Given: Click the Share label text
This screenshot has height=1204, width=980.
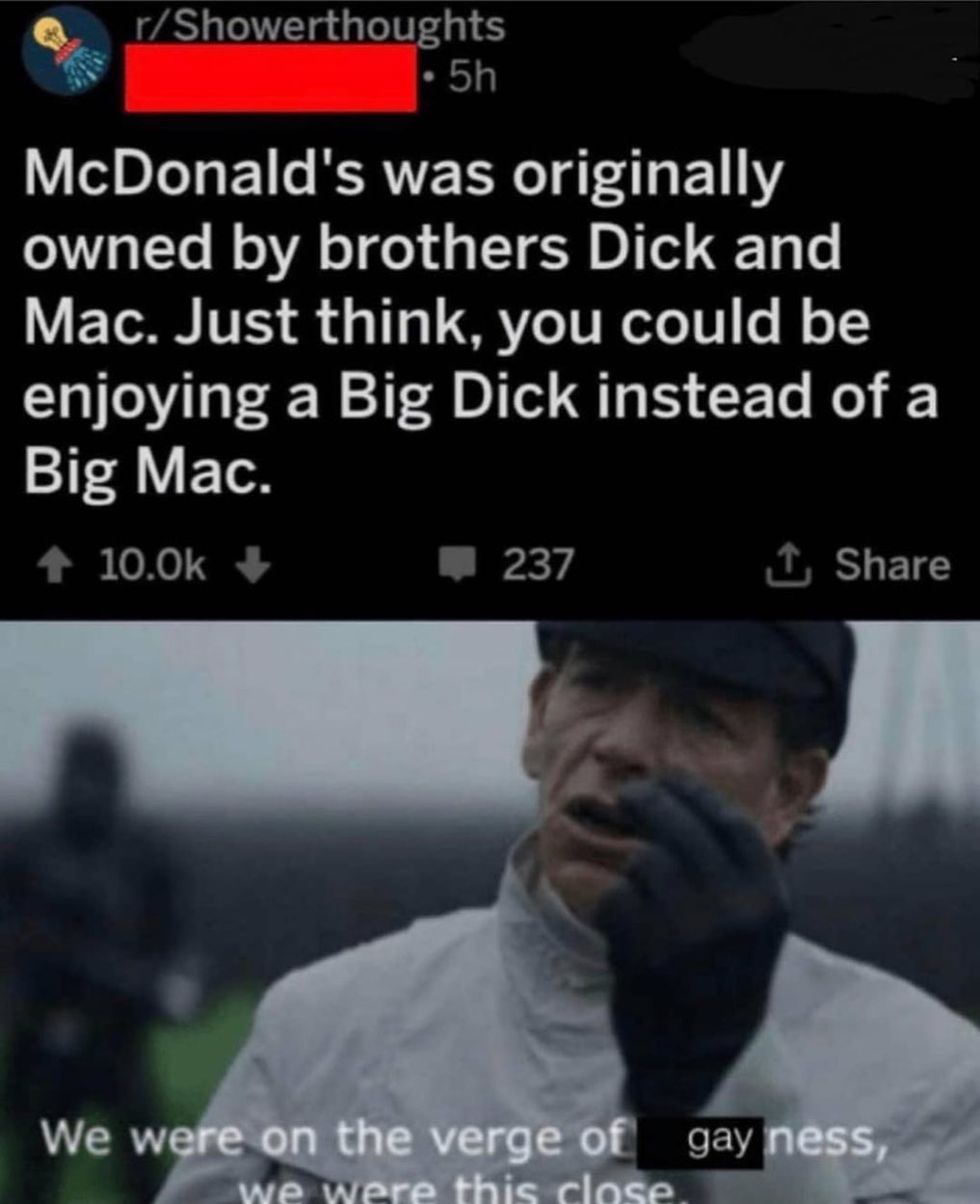Looking at the screenshot, I should [x=892, y=565].
